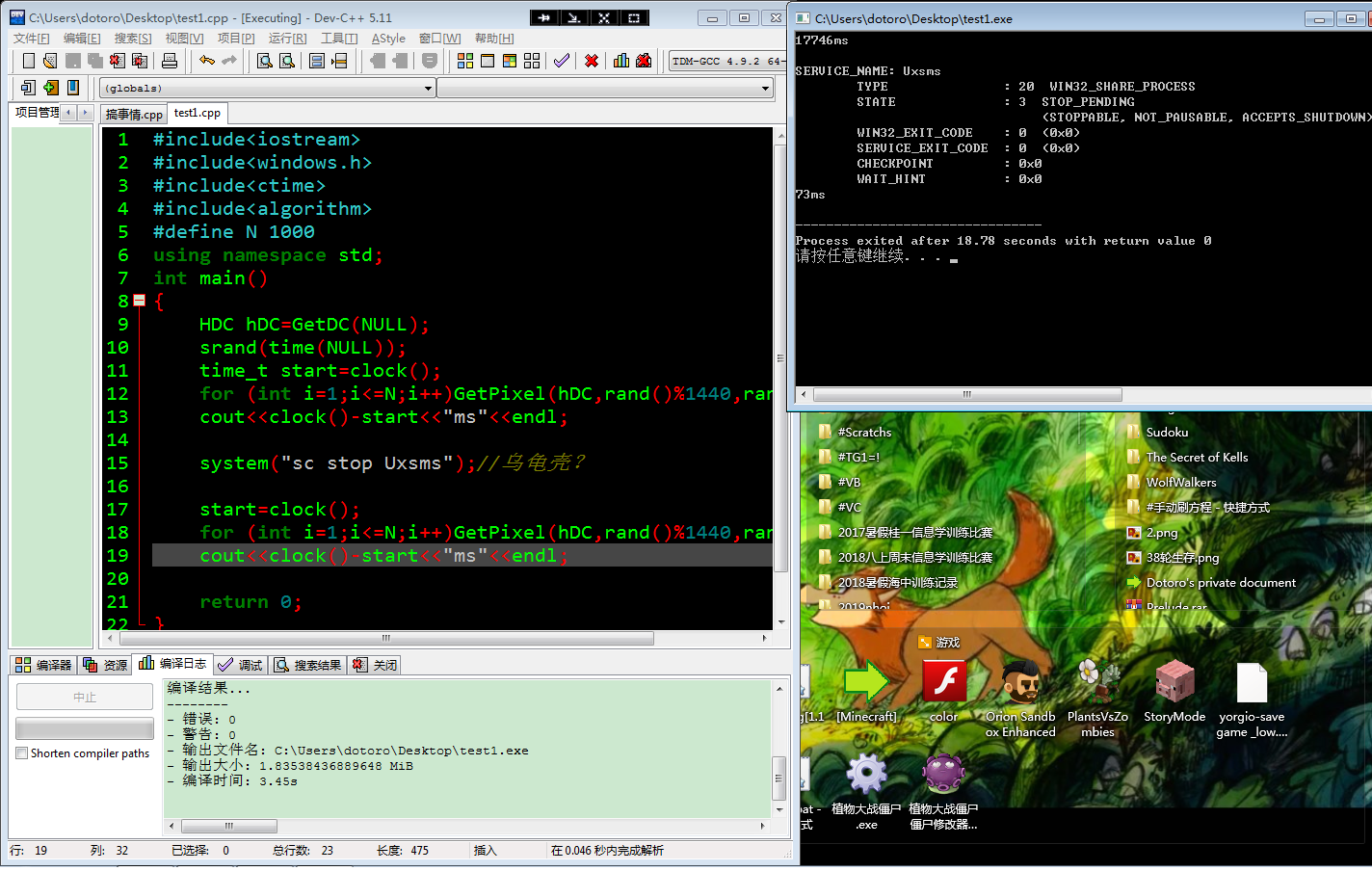Open the 帮助[H] menu
Viewport: 1372px width, 871px height.
494,39
